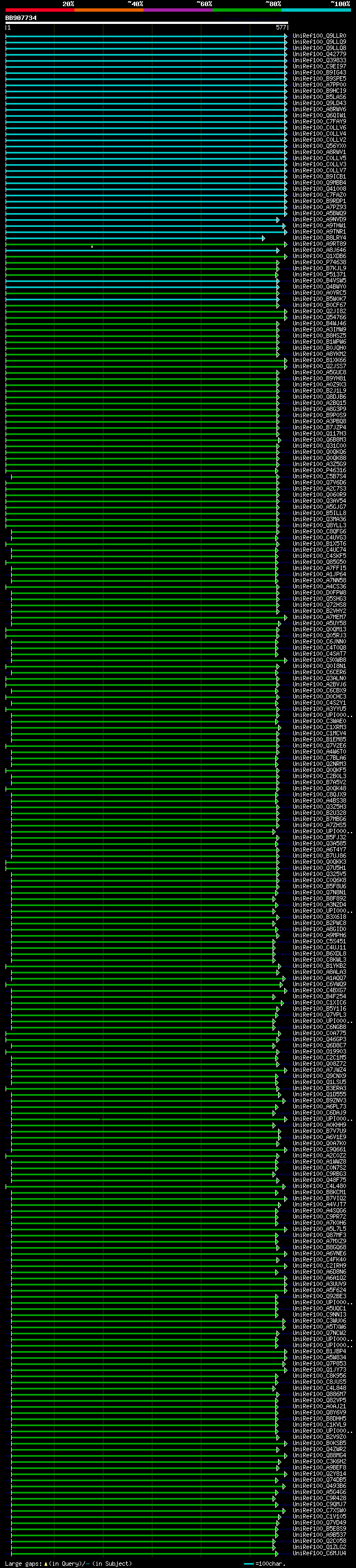This screenshot has height=1568, width=356.
Task: Click the purple ~60% identity legend bar
Action: 177,10
